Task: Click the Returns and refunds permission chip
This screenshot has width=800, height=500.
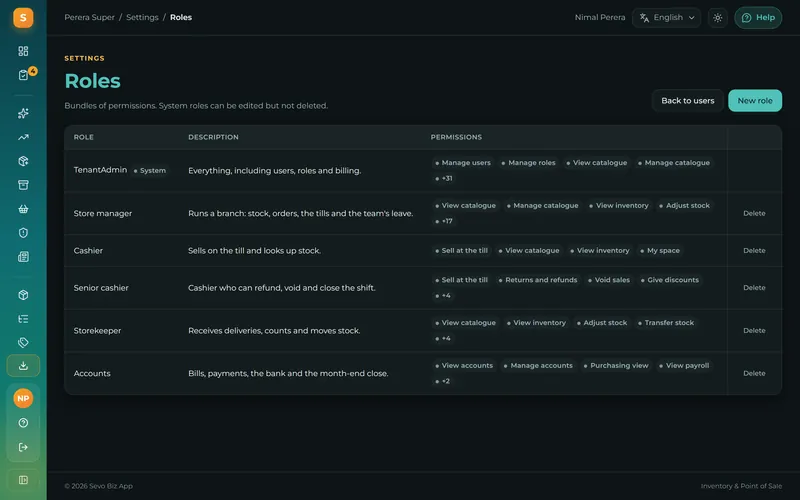Action: coord(538,280)
